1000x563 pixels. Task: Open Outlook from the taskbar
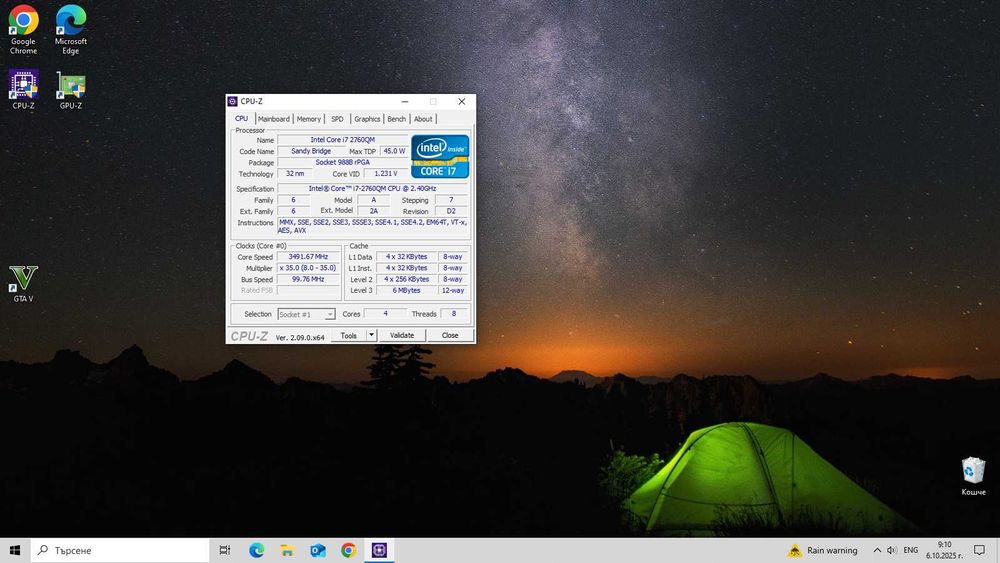click(318, 550)
